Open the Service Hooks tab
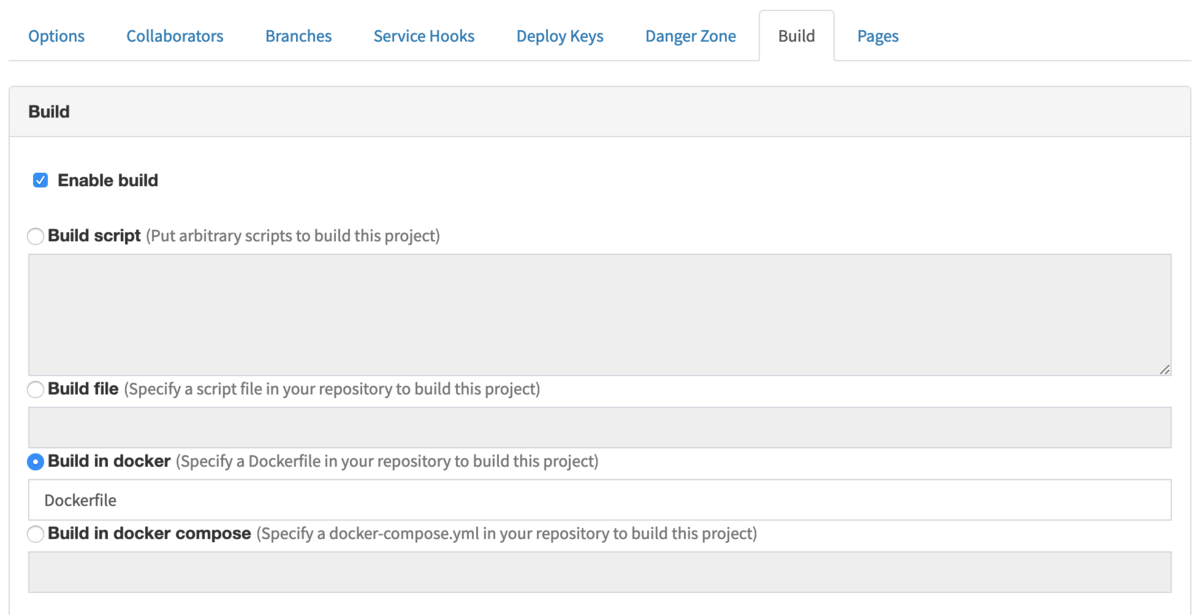Viewport: 1200px width, 615px height. pyautogui.click(x=424, y=36)
